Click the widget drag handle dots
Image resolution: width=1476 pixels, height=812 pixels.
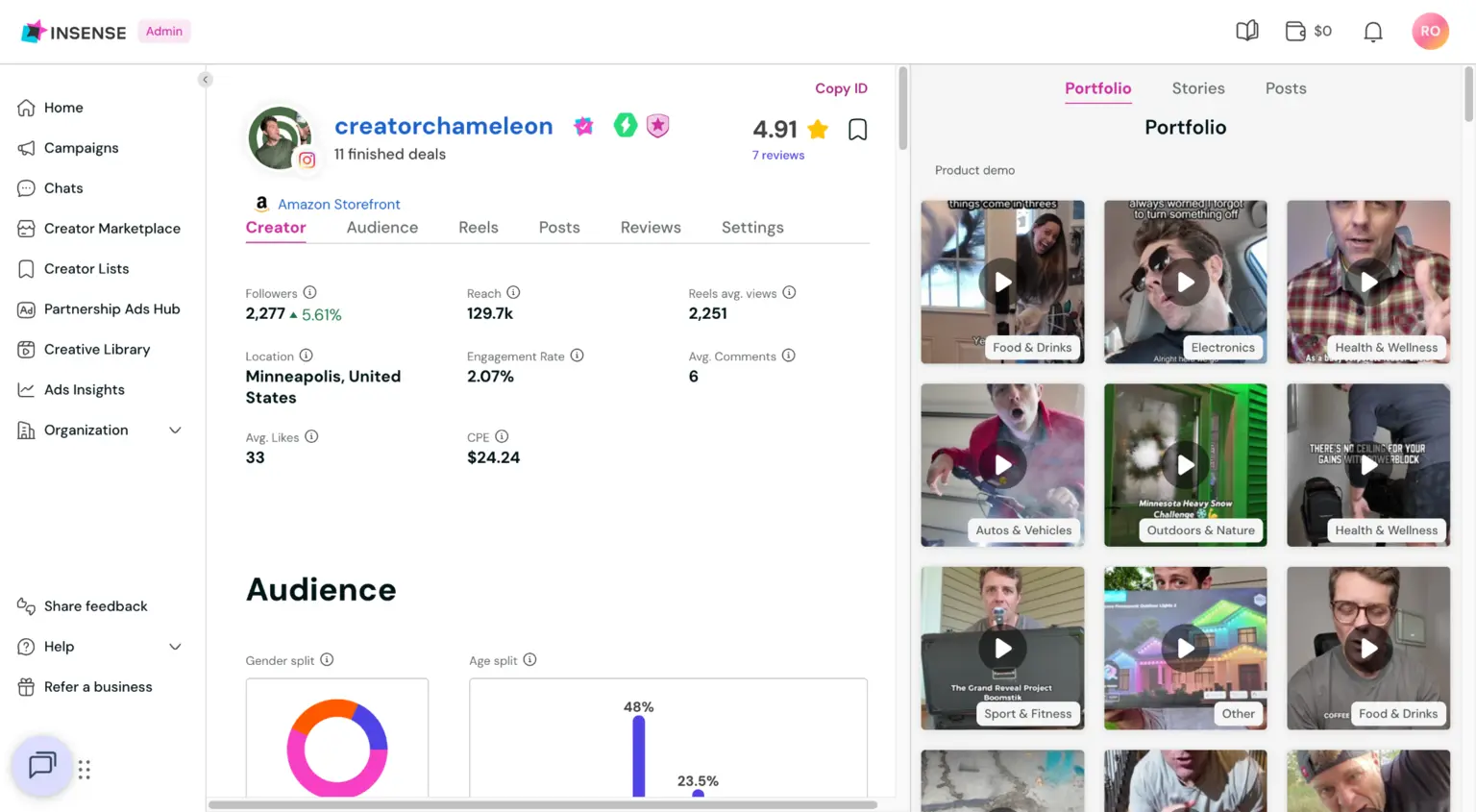coord(85,770)
